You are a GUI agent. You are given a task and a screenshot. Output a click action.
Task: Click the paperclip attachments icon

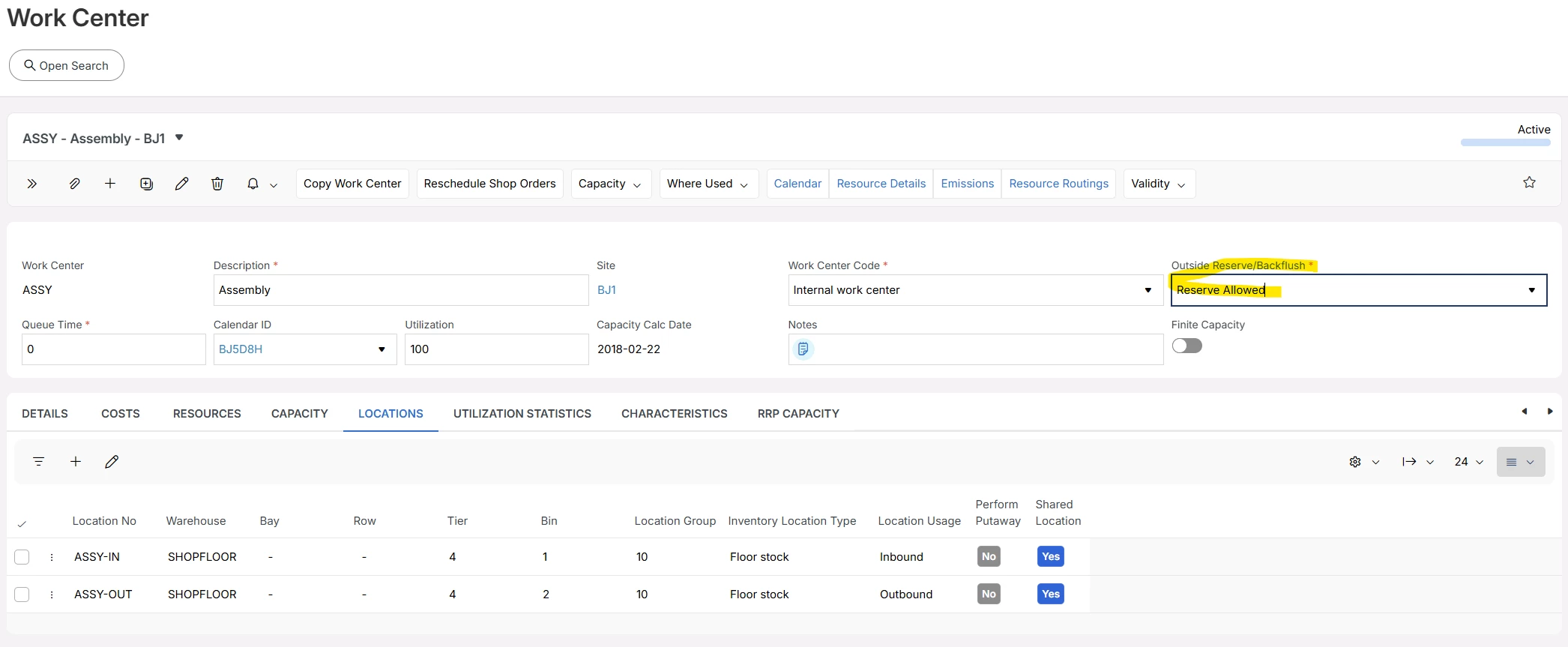click(x=74, y=184)
